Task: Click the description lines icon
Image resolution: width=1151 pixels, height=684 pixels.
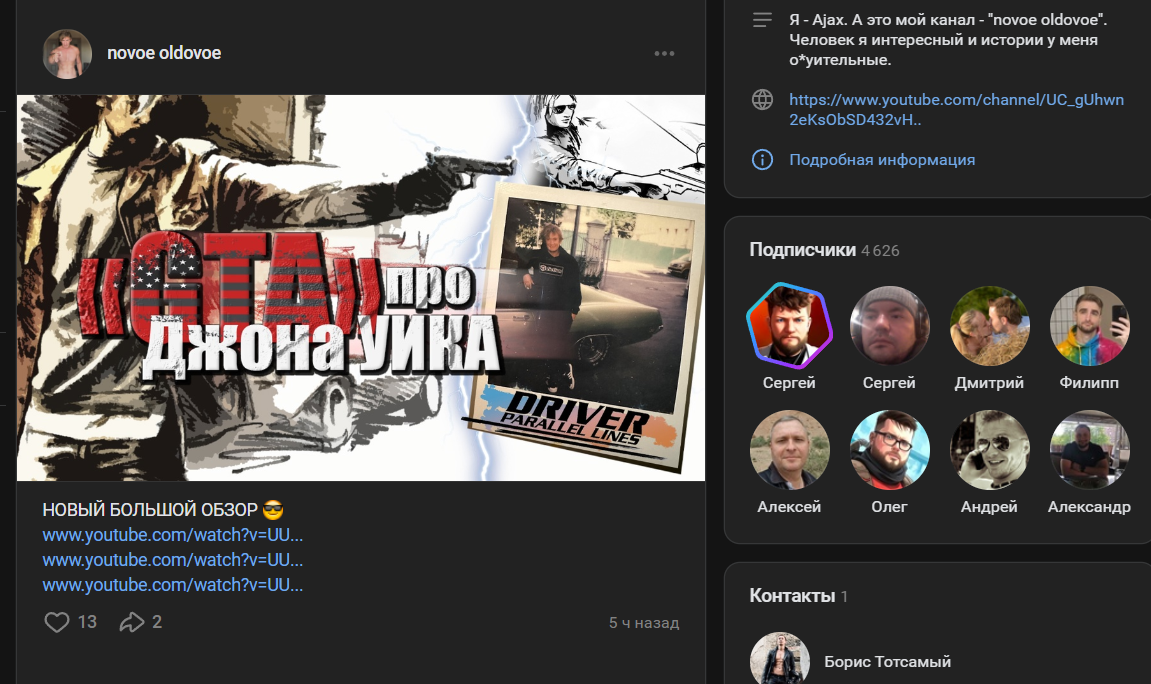Action: click(763, 20)
